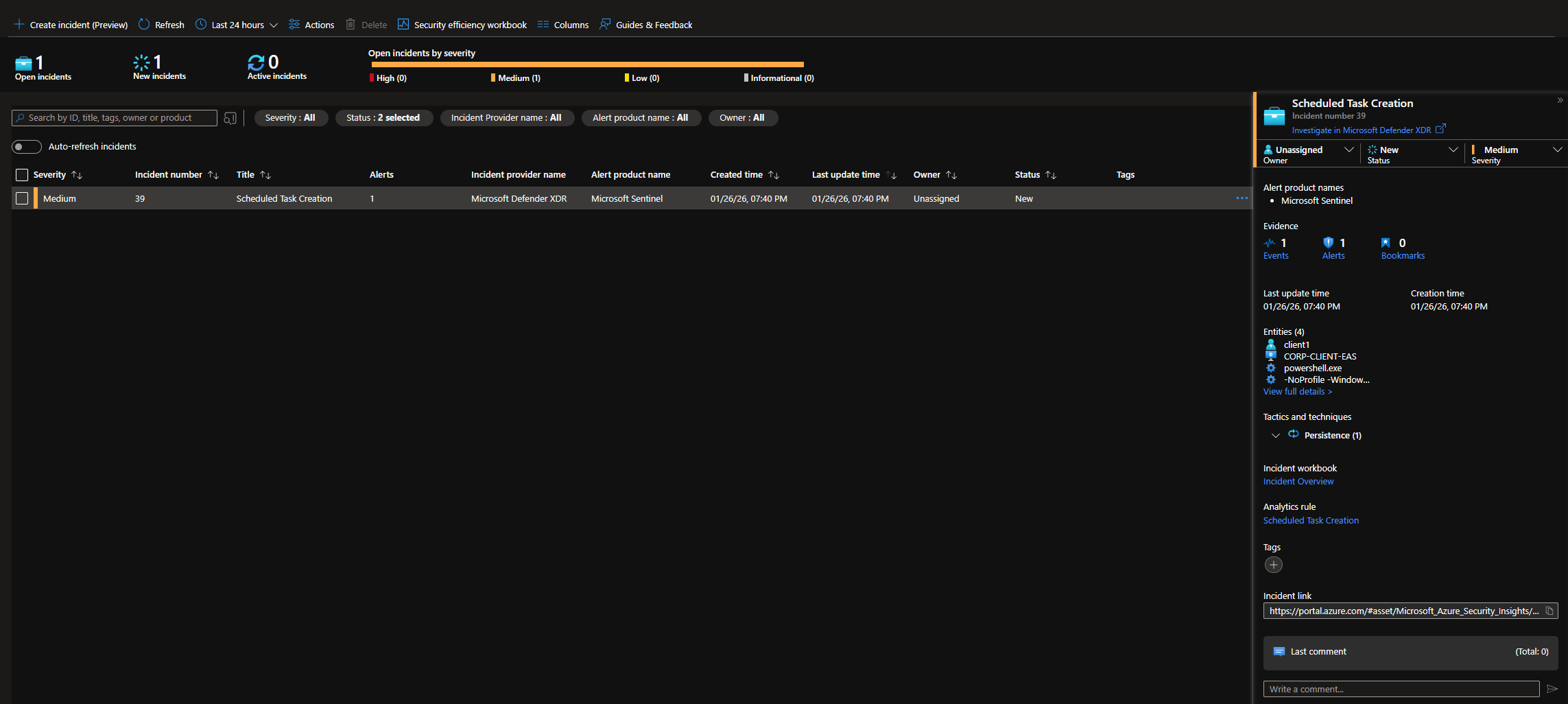Click the Delete trash icon

pos(351,25)
